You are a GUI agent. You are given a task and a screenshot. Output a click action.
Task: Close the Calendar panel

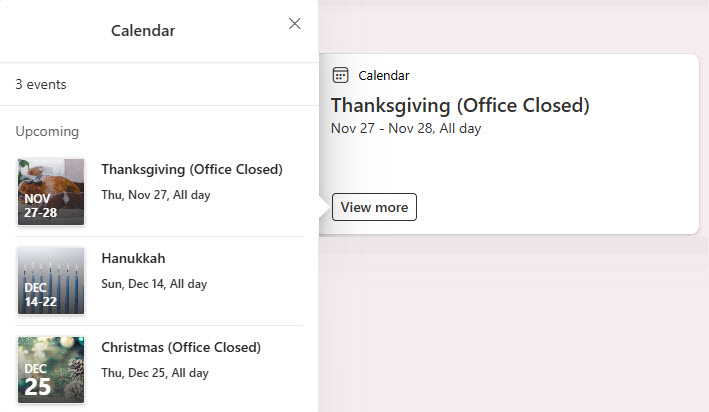294,24
